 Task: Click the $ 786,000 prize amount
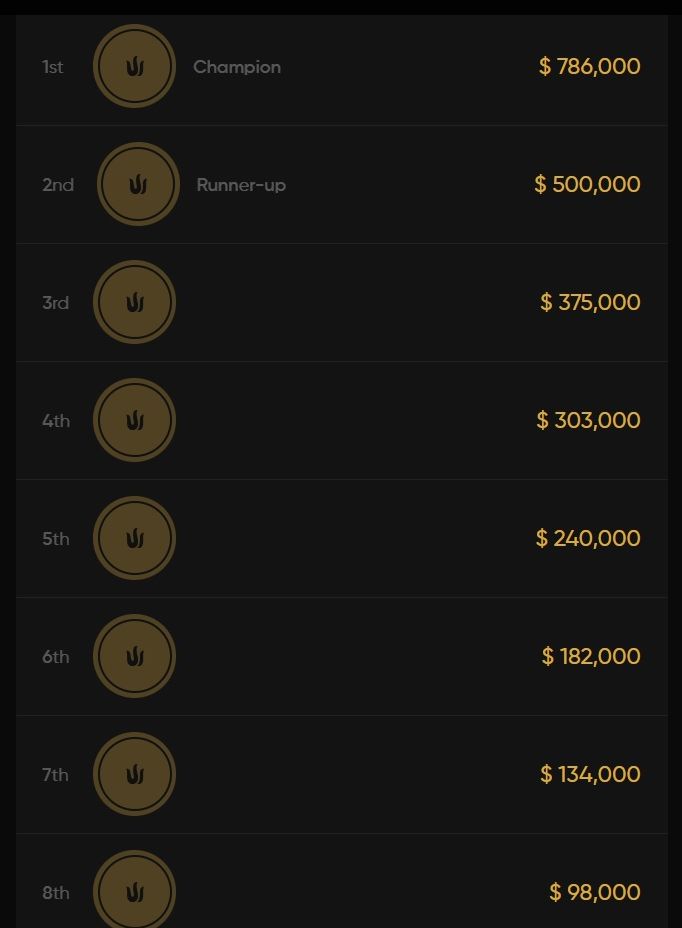coord(589,67)
